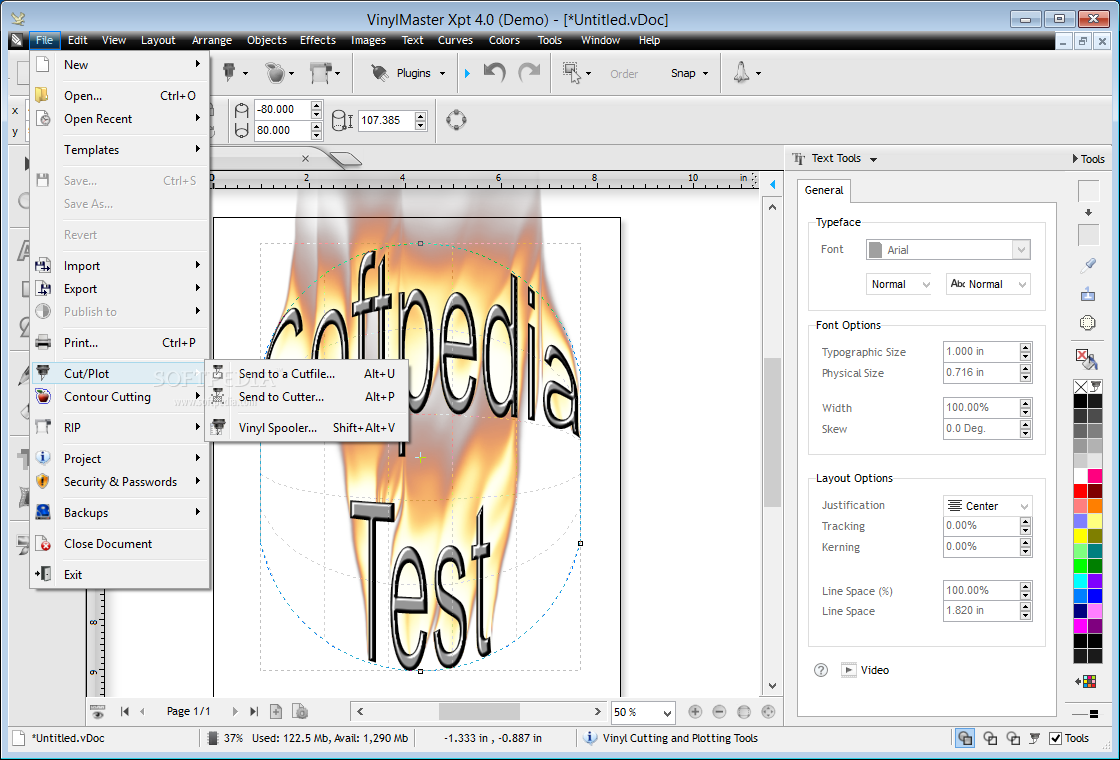Click the no-fill paint bucket icon
Viewport: 1120px width, 760px height.
coord(1086,359)
